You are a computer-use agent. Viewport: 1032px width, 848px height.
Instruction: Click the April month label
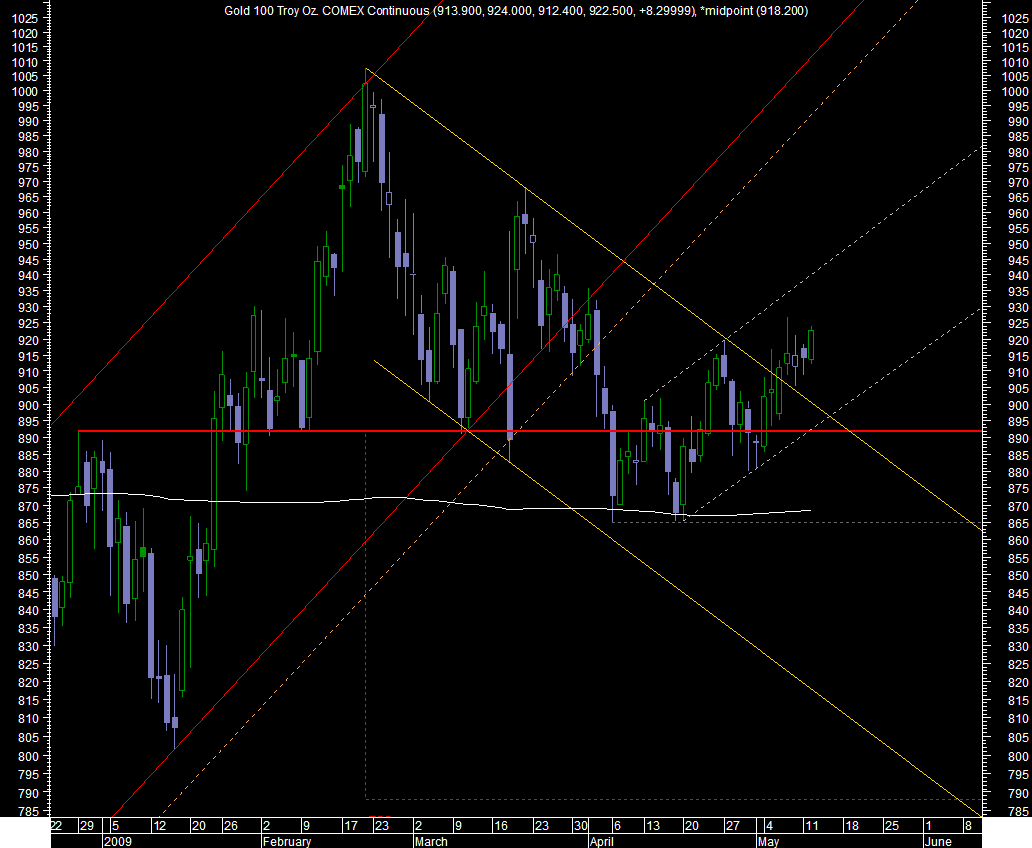coord(602,841)
